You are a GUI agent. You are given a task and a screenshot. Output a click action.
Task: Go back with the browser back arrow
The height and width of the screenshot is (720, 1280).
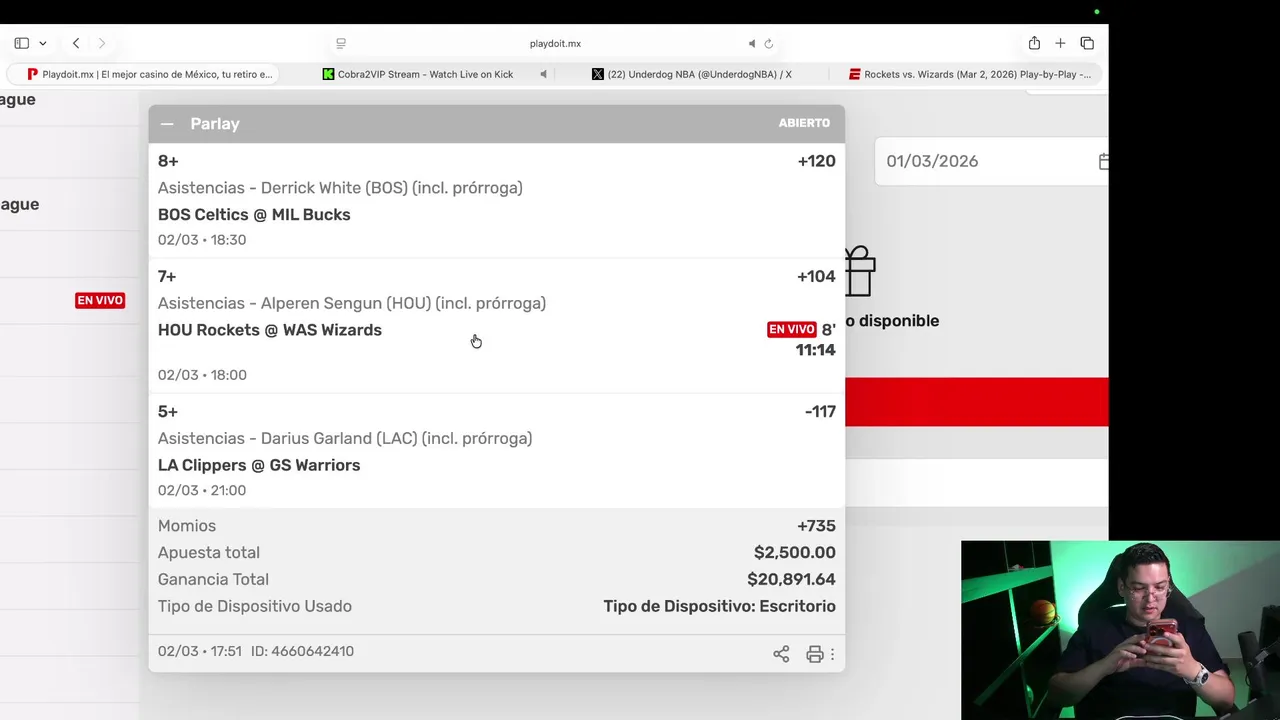tap(76, 43)
